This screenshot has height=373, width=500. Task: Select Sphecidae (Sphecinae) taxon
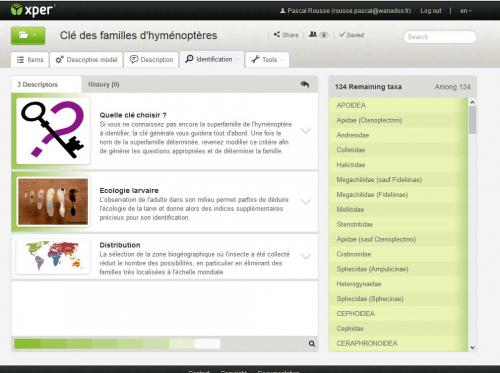pos(398,299)
